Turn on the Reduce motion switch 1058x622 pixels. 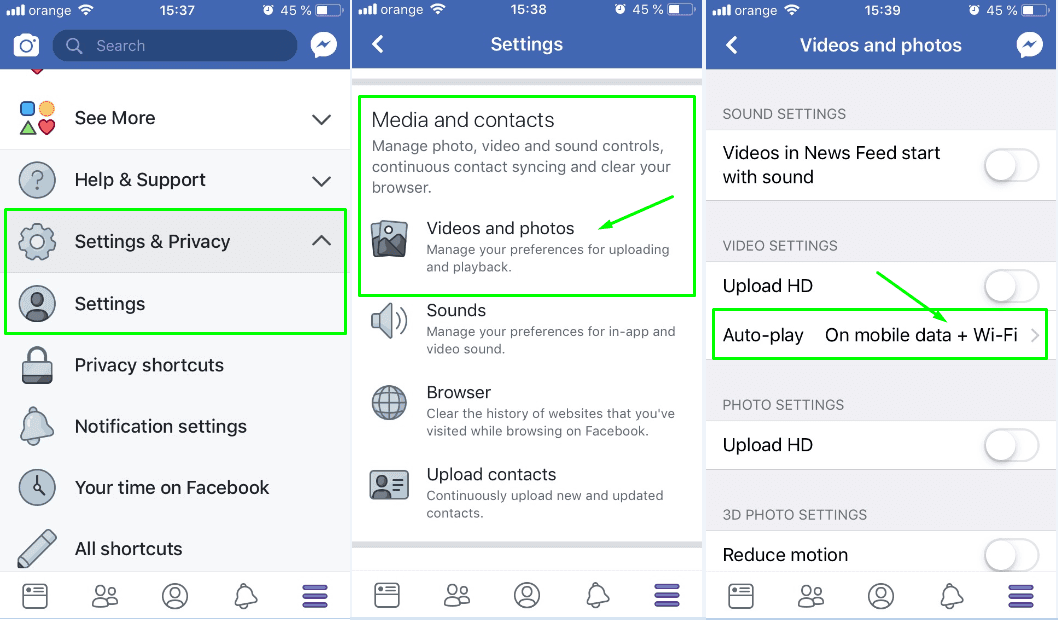click(1011, 555)
